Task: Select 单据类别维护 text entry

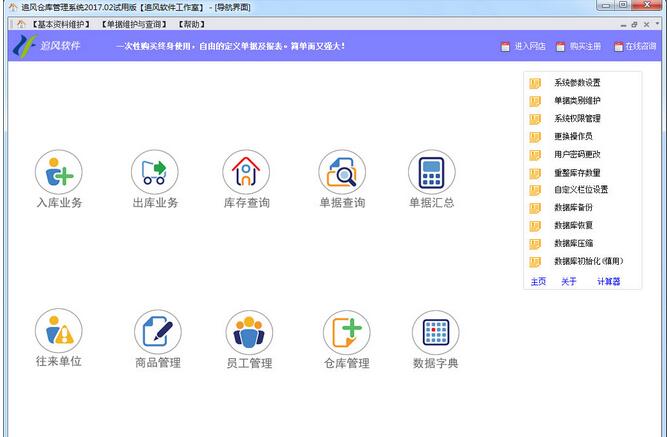Action: (577, 100)
